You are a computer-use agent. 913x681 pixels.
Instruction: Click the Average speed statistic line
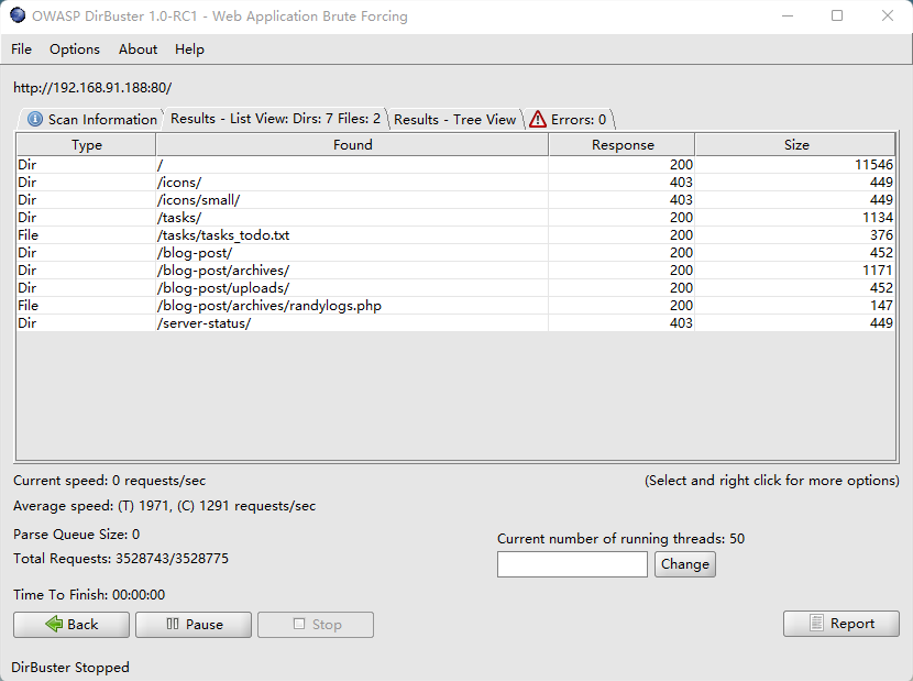click(x=164, y=506)
